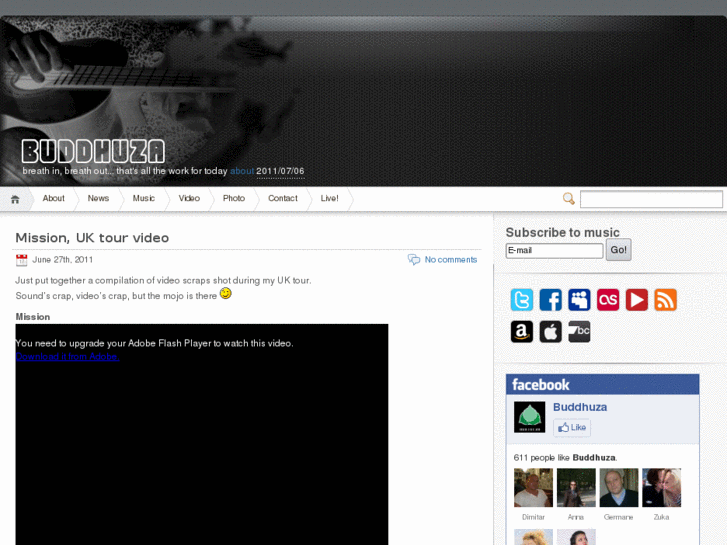Open Anna's profile thumbnail

click(576, 487)
